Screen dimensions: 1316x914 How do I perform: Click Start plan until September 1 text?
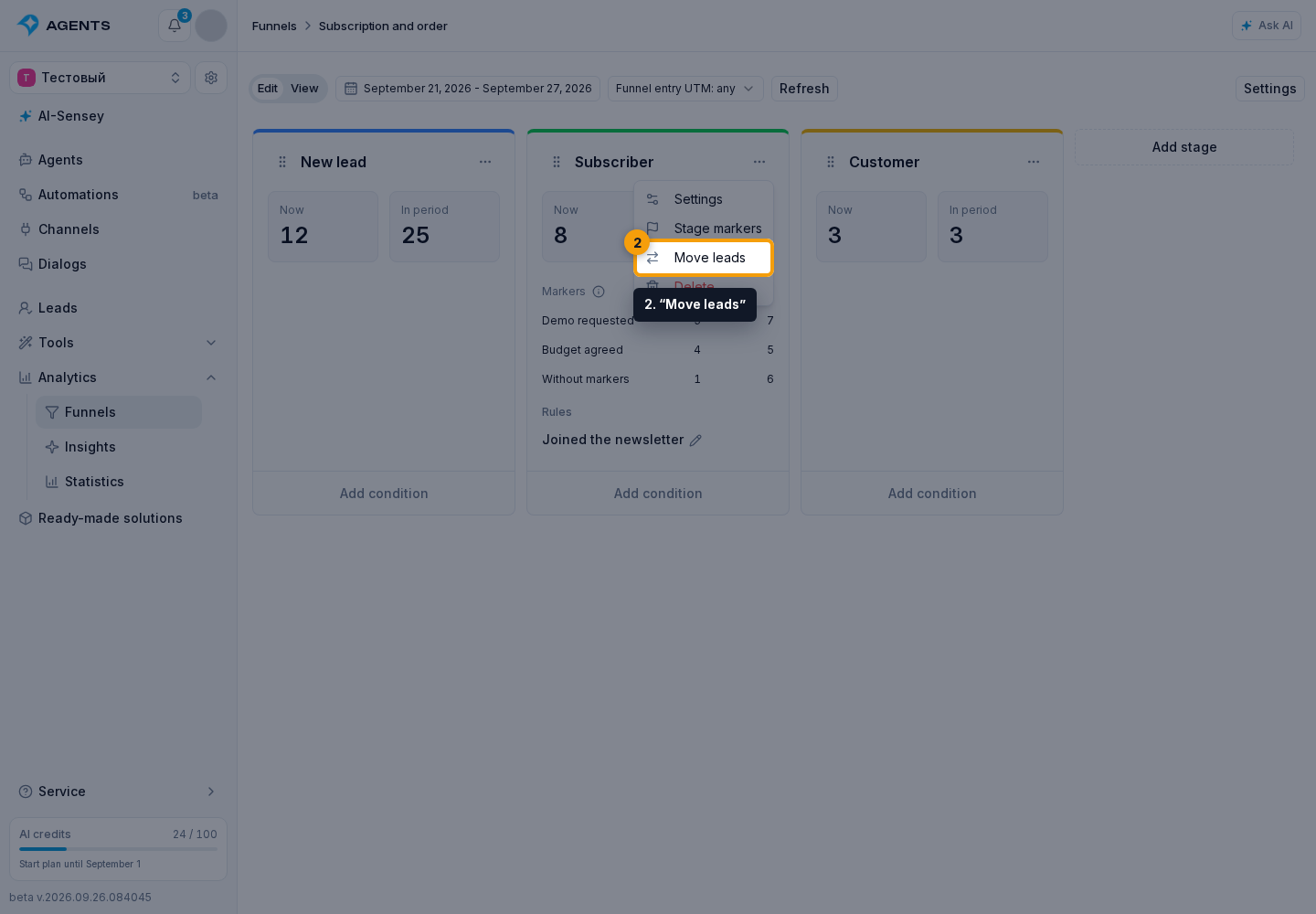click(80, 864)
